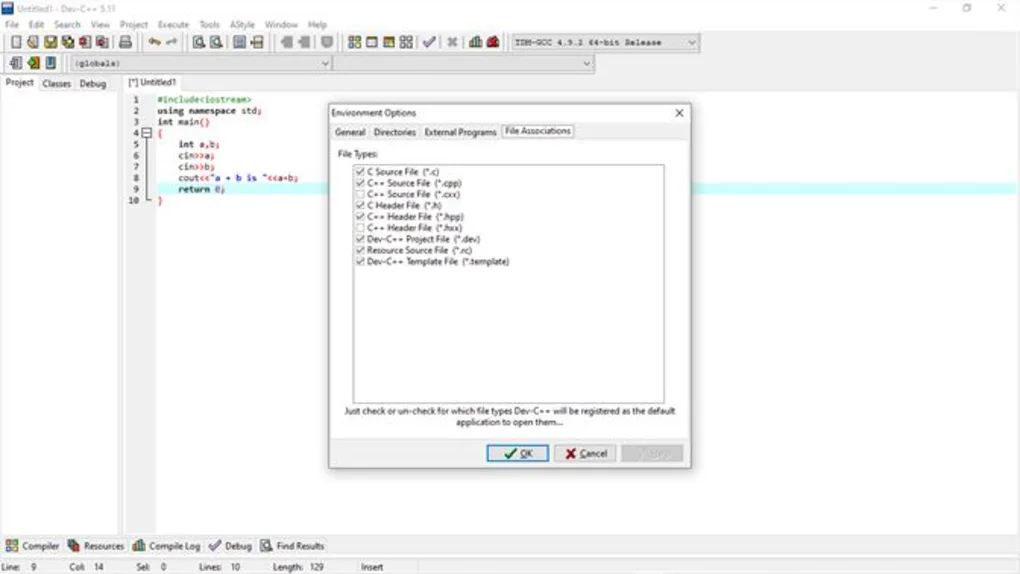The height and width of the screenshot is (574, 1020).
Task: Click the Save file toolbar icon
Action: pyautogui.click(x=50, y=42)
